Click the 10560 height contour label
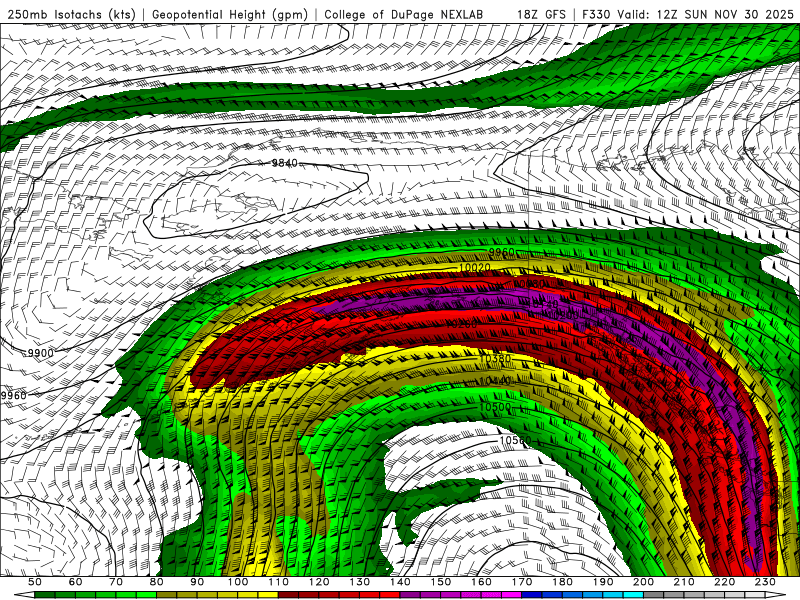 coord(515,440)
